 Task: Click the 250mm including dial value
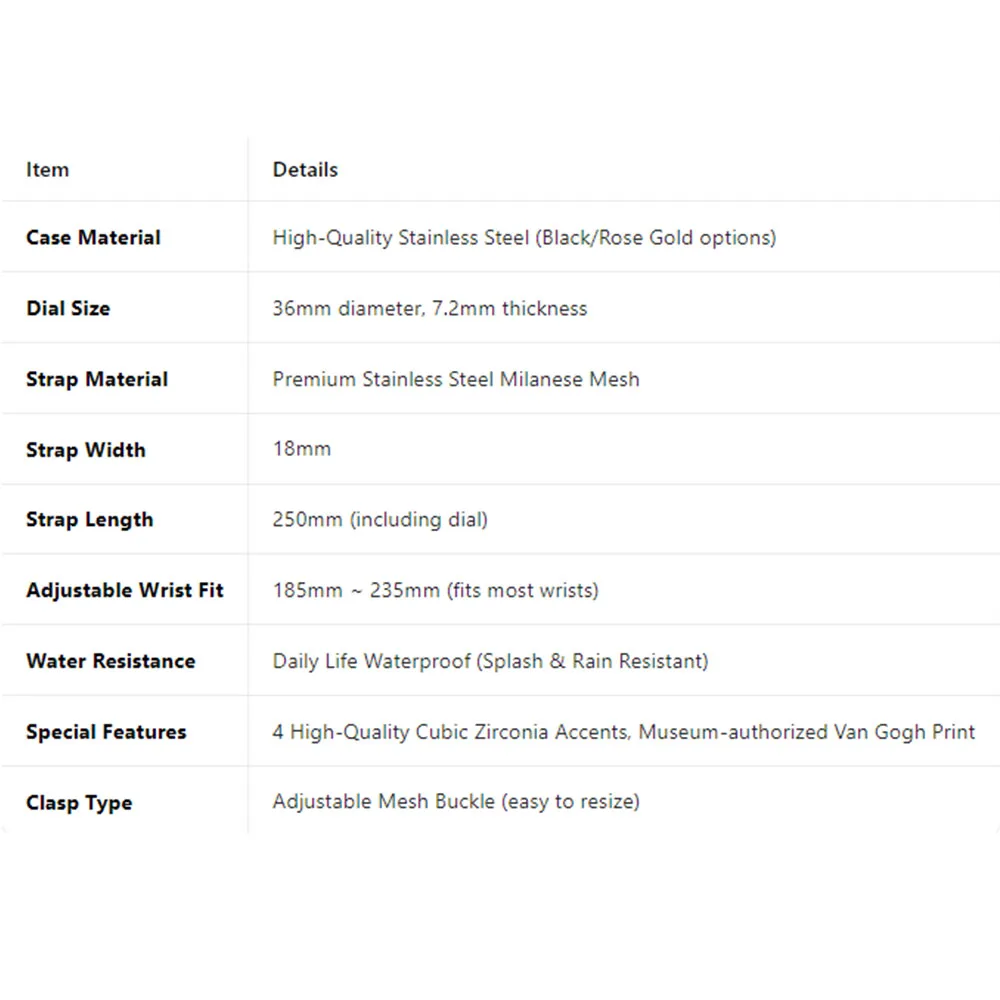[380, 520]
